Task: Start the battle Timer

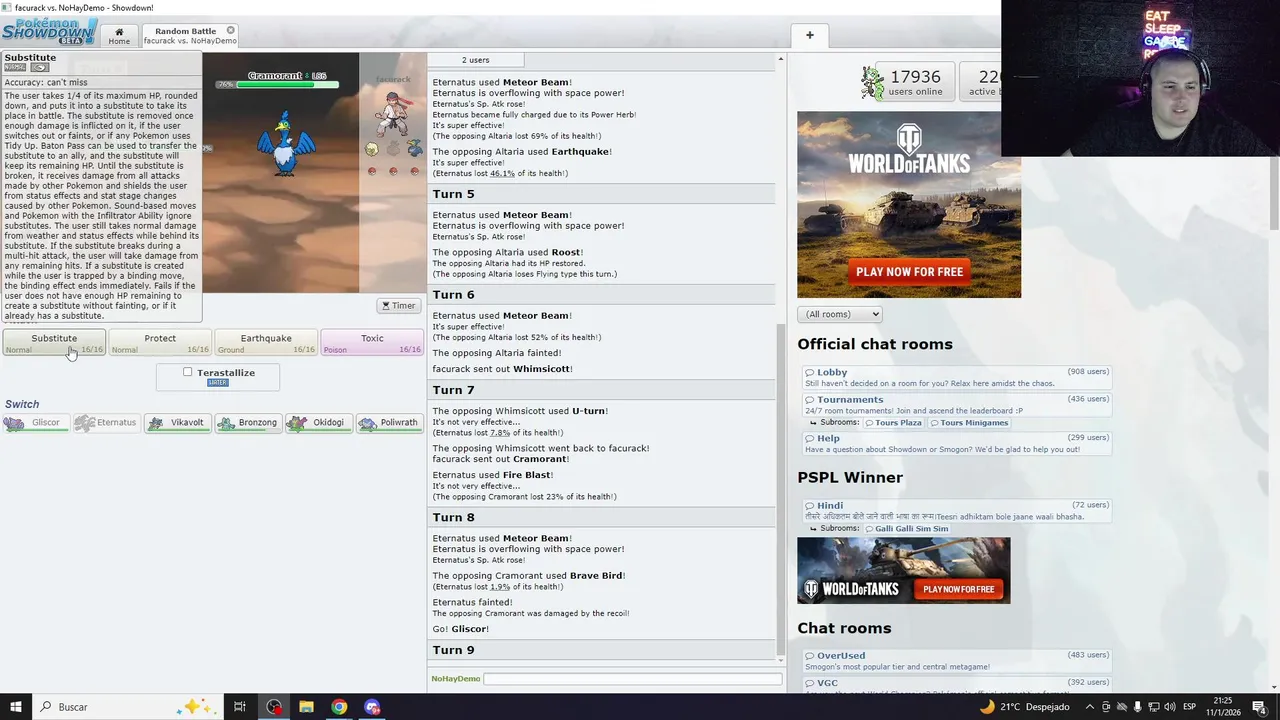Action: tap(398, 306)
